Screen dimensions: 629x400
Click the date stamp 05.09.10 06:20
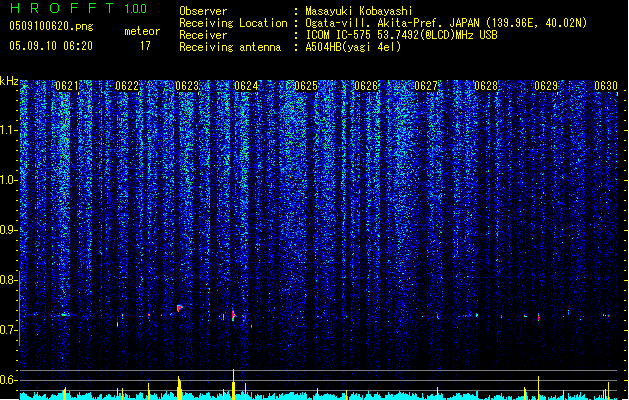(51, 46)
